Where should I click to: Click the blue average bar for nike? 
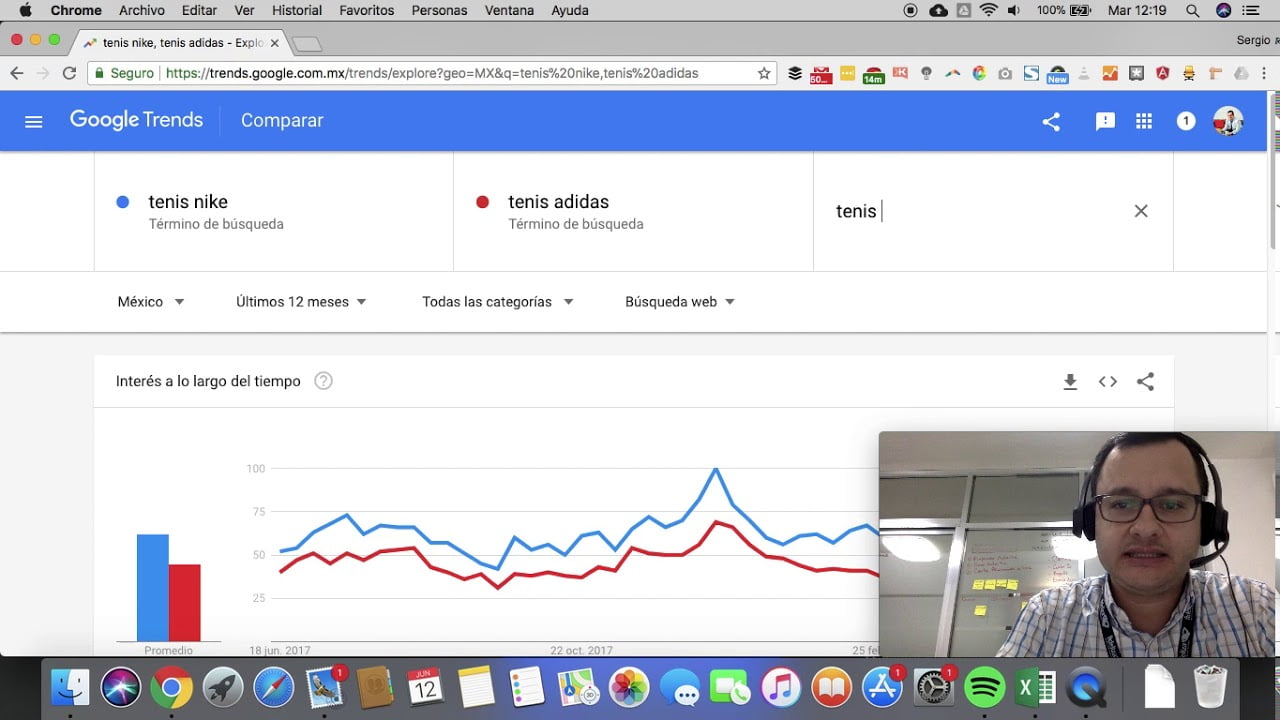tap(153, 588)
